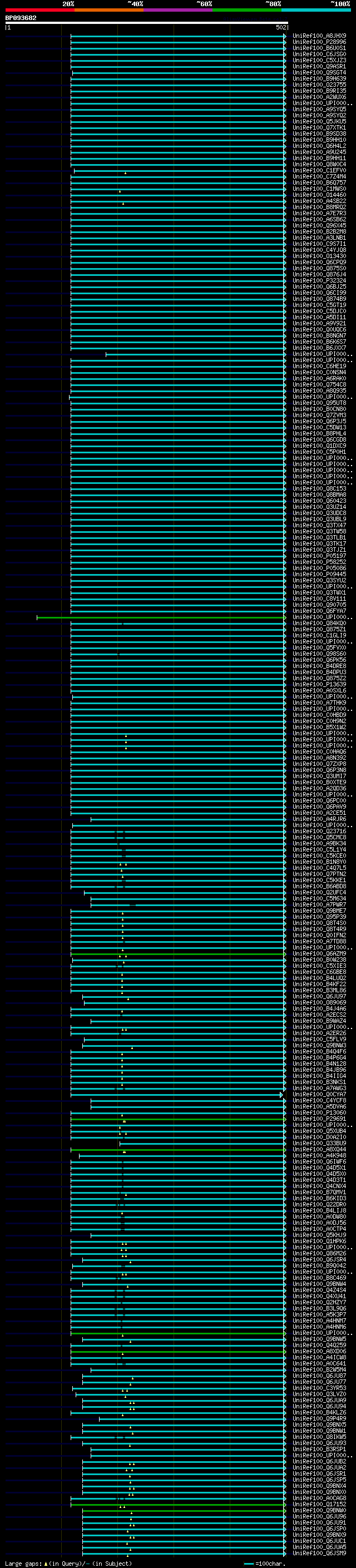
Task: Open hit UniRef100_B8C469
Action: [x=319, y=1278]
